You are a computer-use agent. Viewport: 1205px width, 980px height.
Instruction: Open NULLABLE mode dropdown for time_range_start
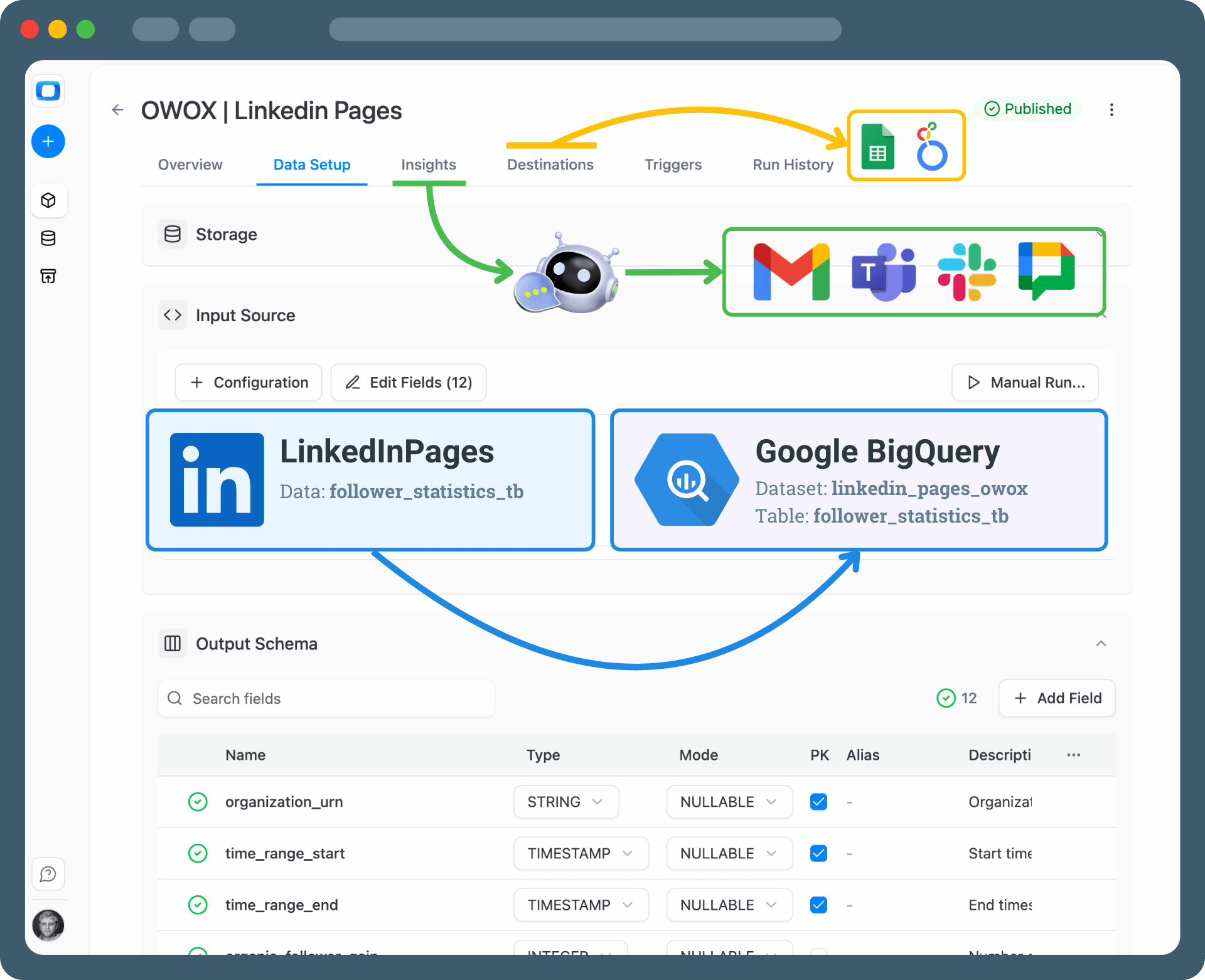point(729,853)
